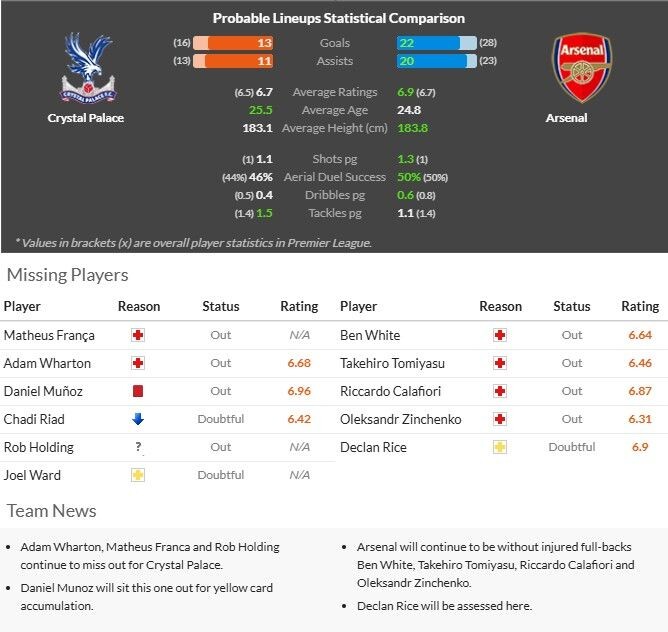Click the Arsenal club crest
This screenshot has height=632, width=668.
[x=582, y=68]
